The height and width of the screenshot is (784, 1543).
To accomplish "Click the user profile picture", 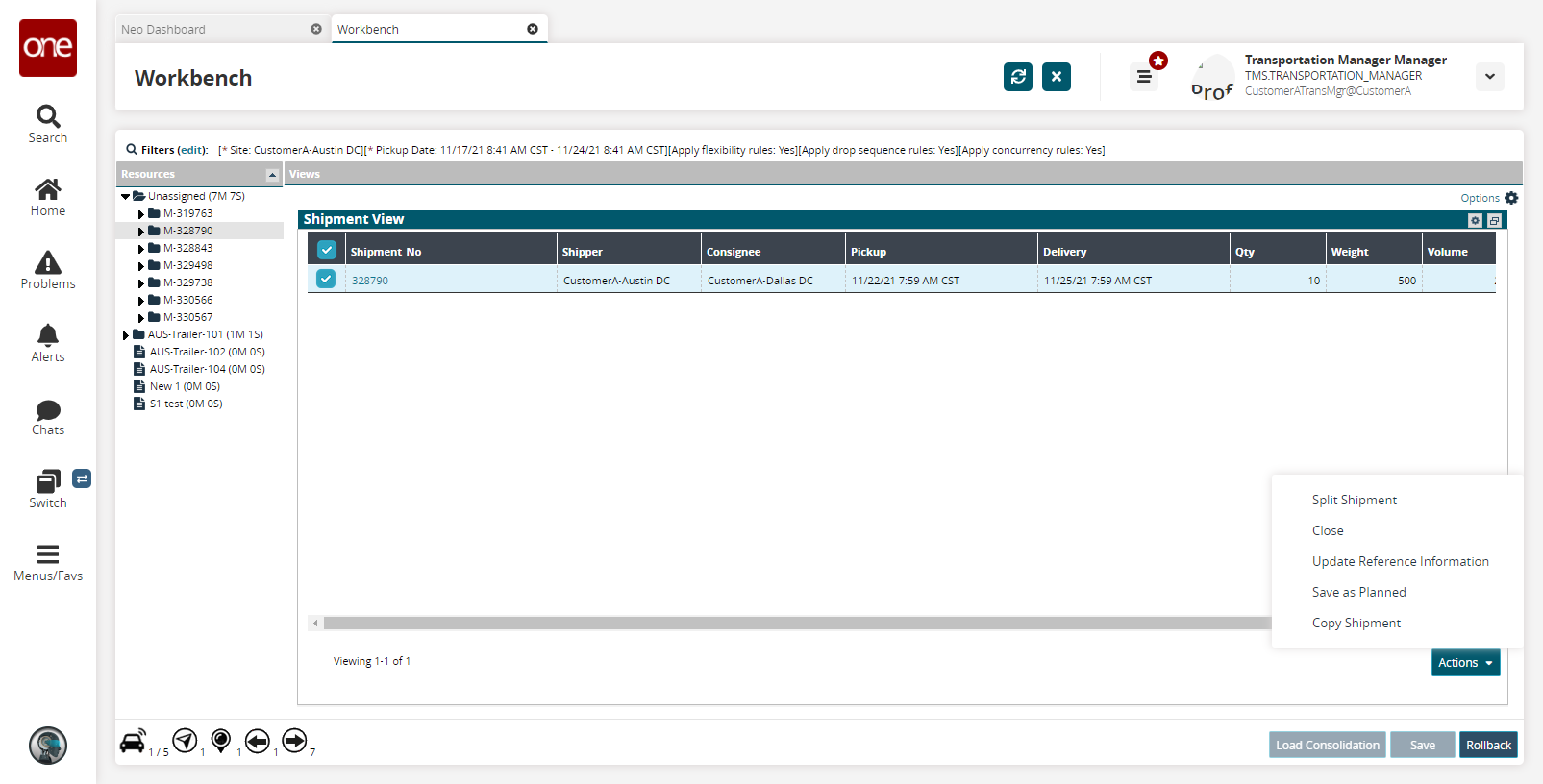I will point(1212,77).
